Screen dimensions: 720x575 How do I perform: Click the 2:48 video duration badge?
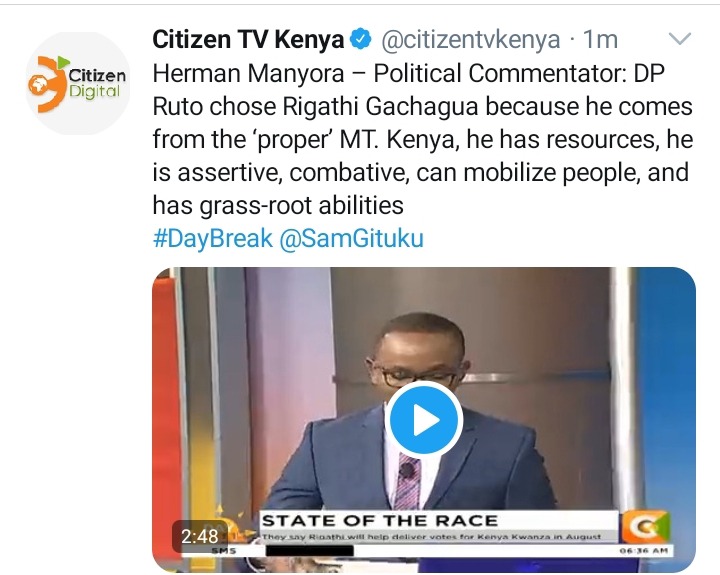click(x=200, y=536)
